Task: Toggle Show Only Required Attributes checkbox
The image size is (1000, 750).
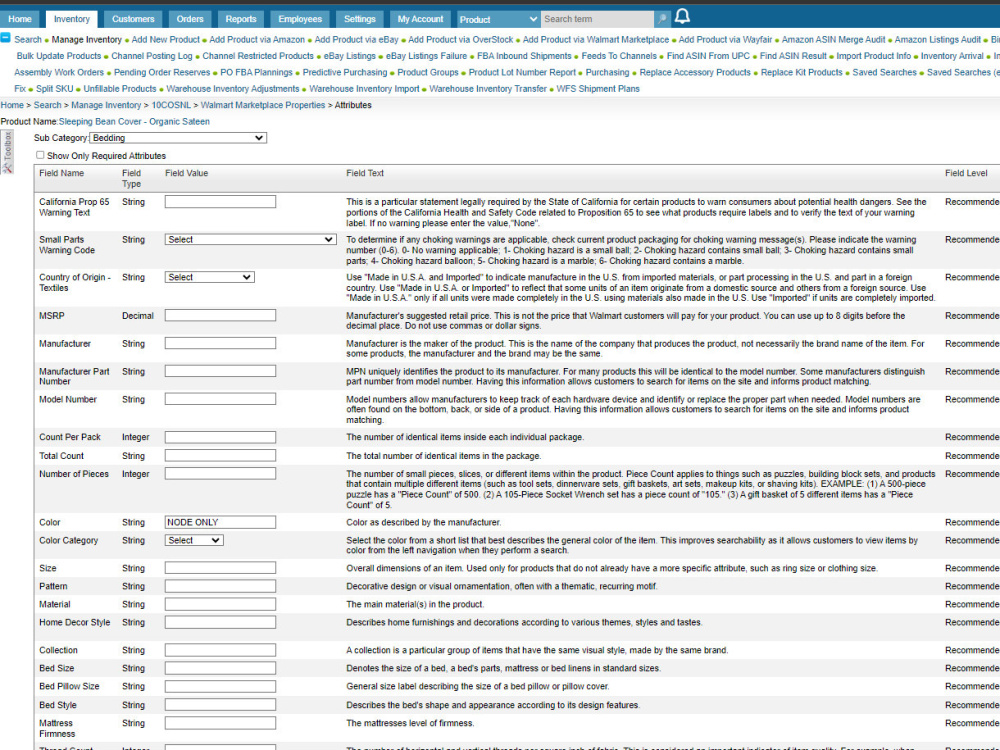Action: [40, 155]
